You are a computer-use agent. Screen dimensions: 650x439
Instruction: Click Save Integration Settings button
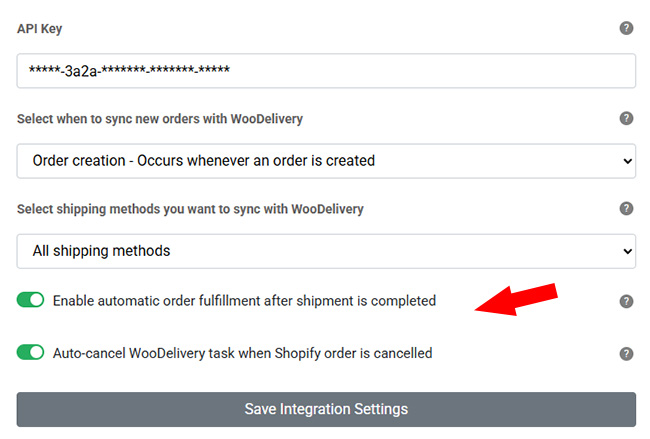[326, 409]
